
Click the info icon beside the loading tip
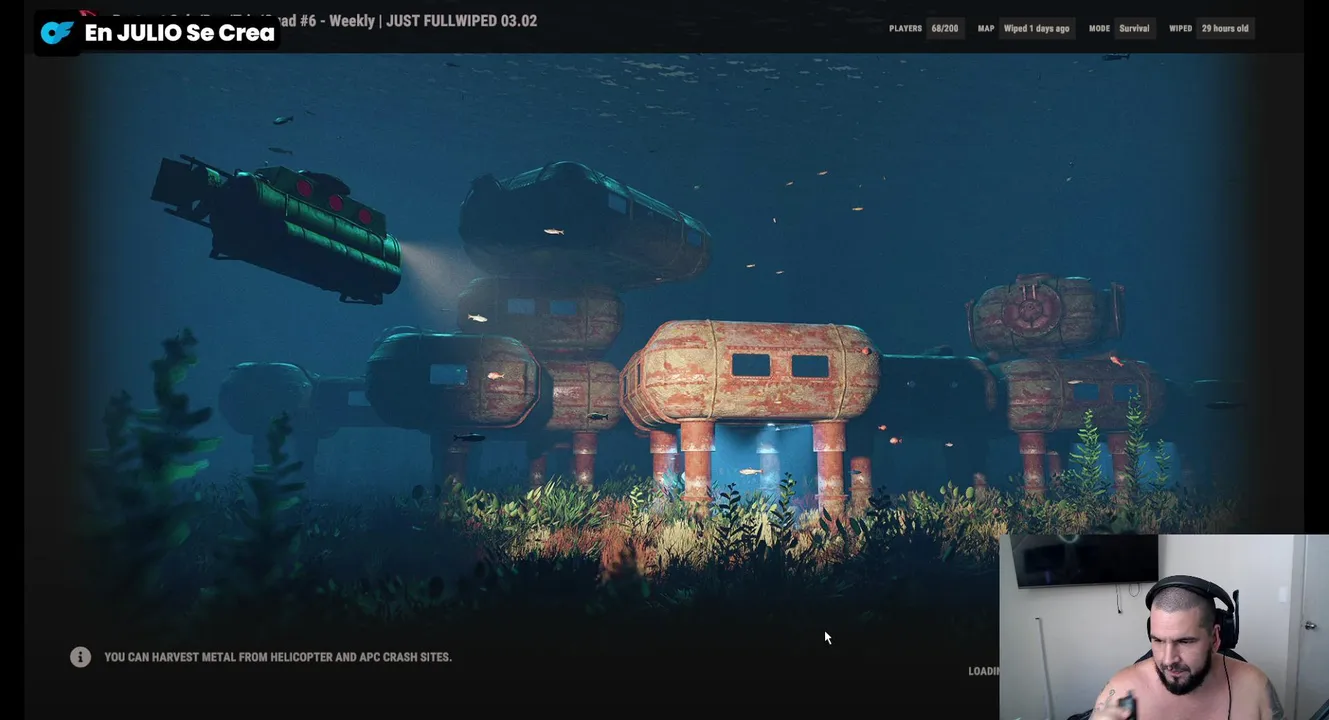pos(80,657)
